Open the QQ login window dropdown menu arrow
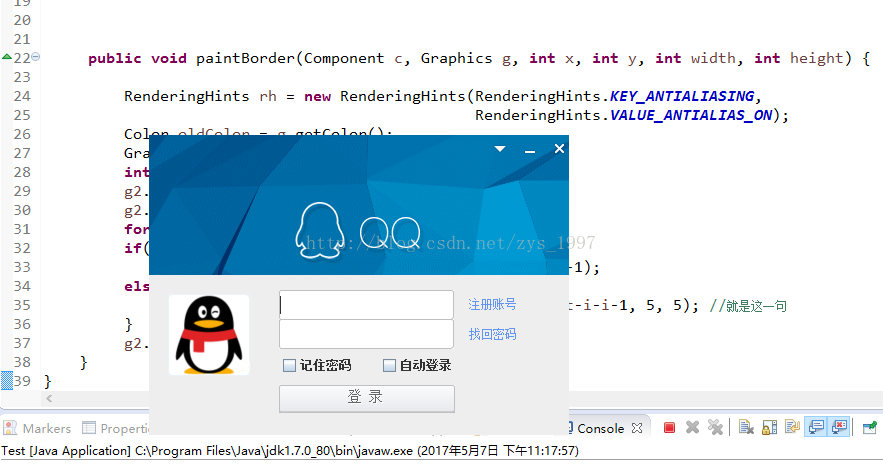 tap(500, 149)
